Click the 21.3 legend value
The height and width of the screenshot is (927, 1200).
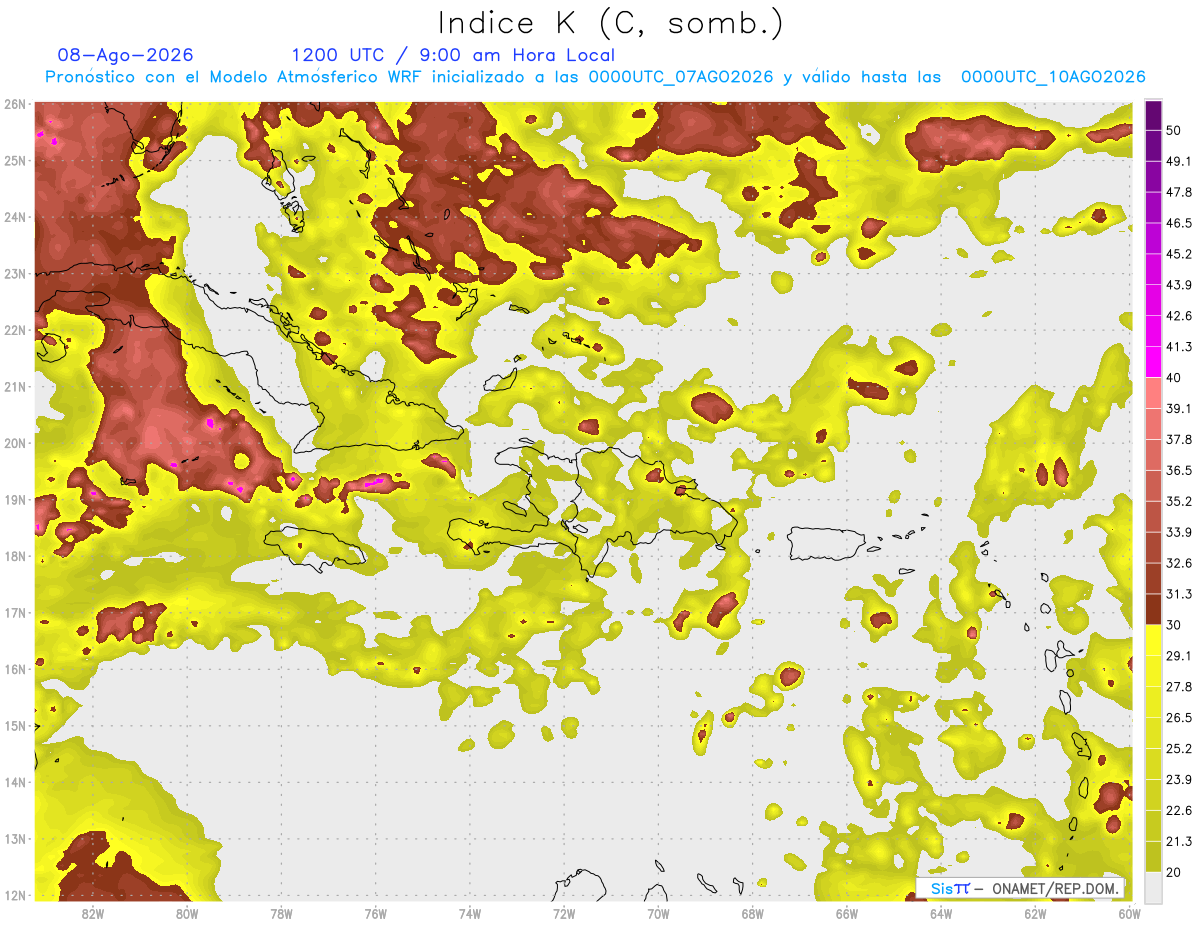[1179, 841]
